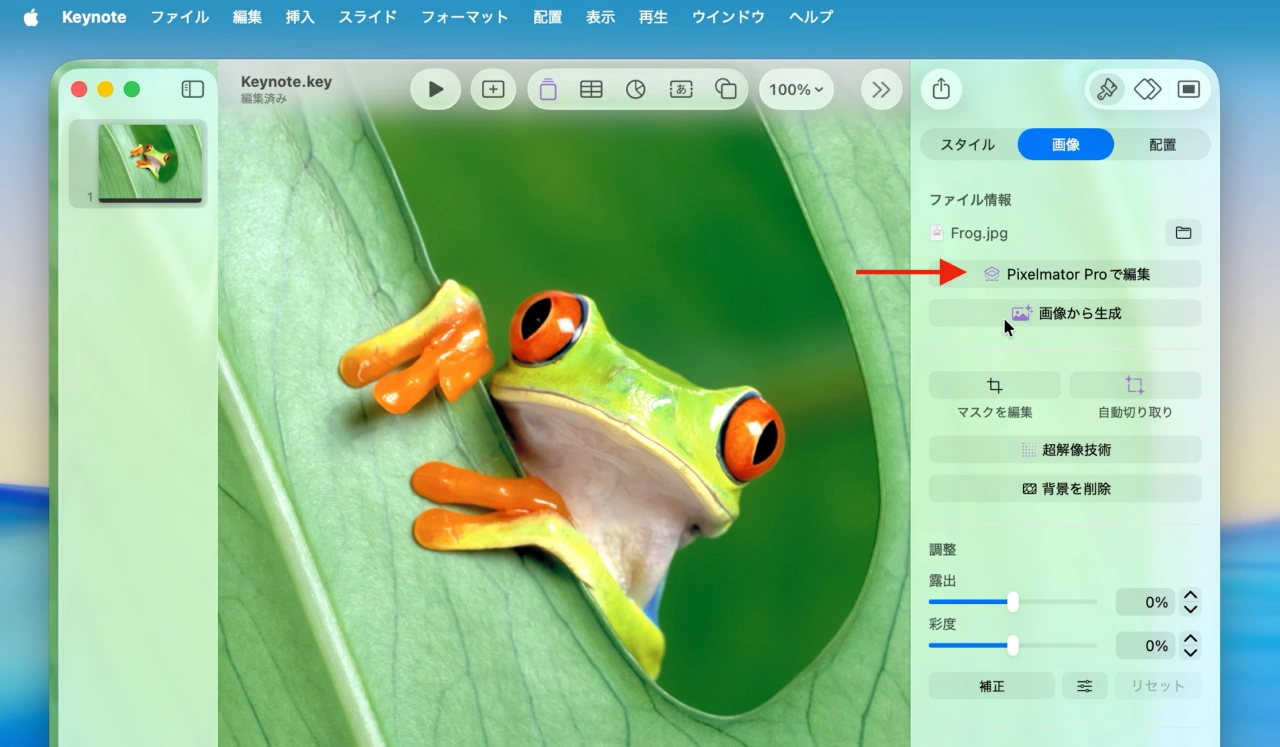Apply 超解像技術 to the image
Viewport: 1280px width, 747px height.
click(x=1065, y=450)
